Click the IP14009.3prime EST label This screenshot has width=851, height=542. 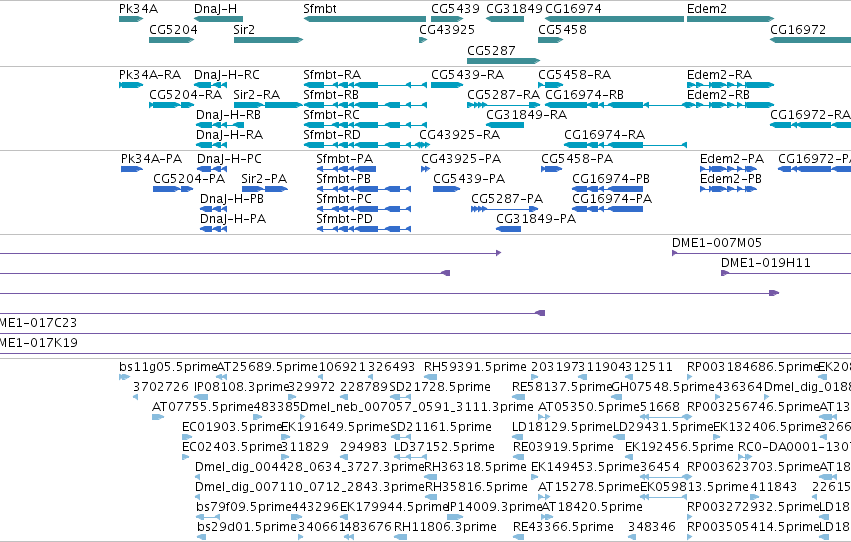point(495,507)
